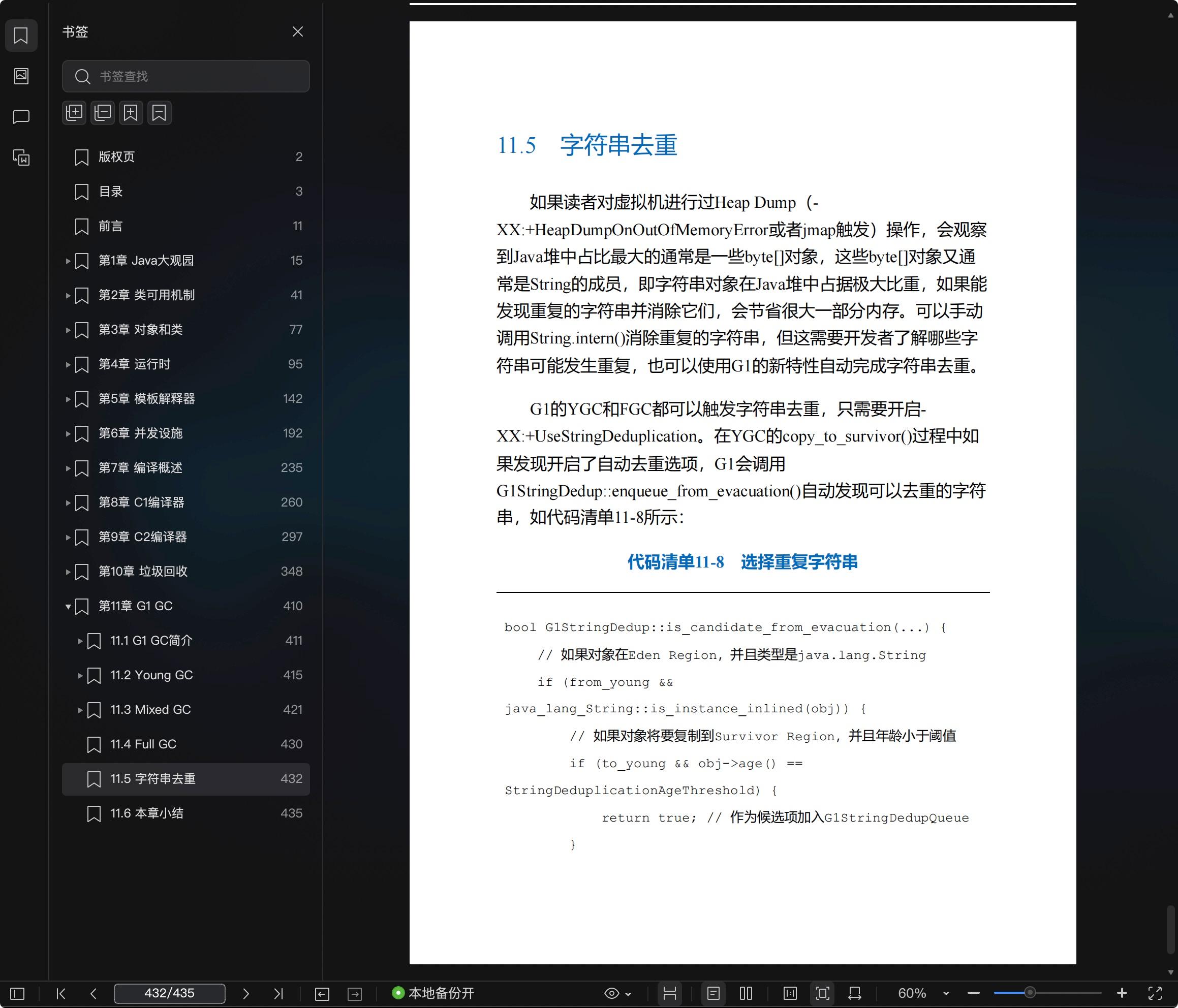This screenshot has width=1178, height=1008.
Task: Go to the 11.6 本章小结 bookmark
Action: pos(186,813)
